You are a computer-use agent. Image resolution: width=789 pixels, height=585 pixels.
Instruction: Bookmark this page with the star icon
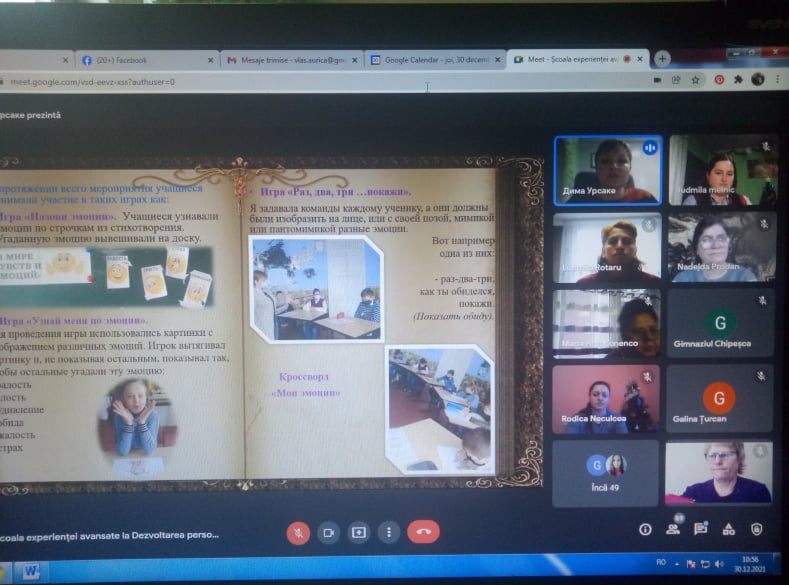(x=695, y=80)
